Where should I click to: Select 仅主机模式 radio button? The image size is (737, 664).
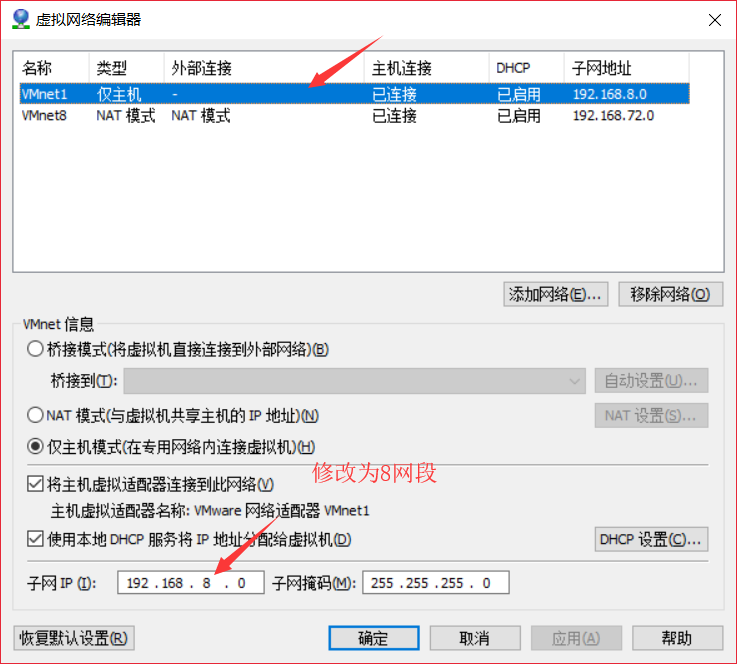(35, 446)
